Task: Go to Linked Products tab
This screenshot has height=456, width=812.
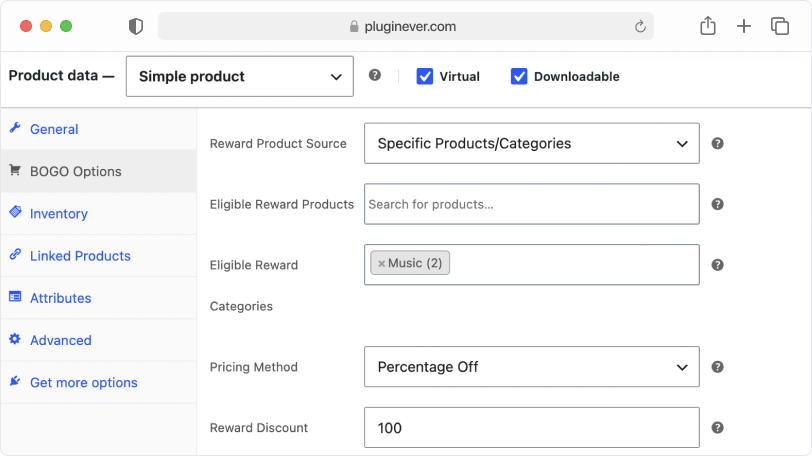Action: click(x=98, y=256)
